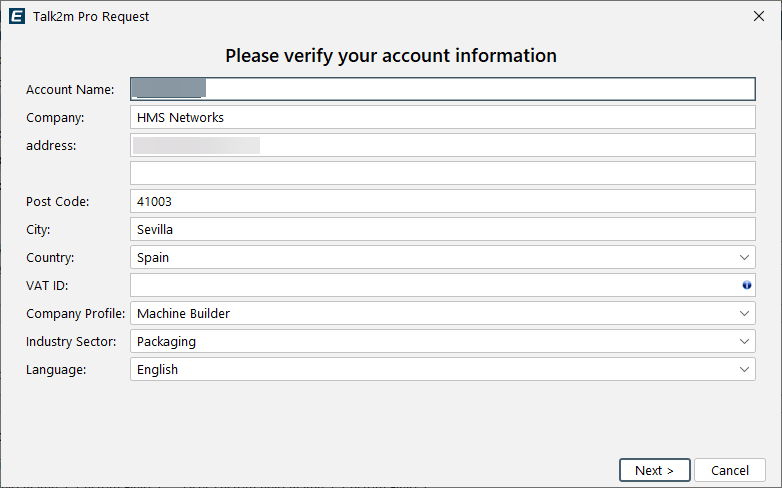Viewport: 782px width, 488px height.
Task: Close the Talk2m Pro Request dialog
Action: pyautogui.click(x=758, y=16)
